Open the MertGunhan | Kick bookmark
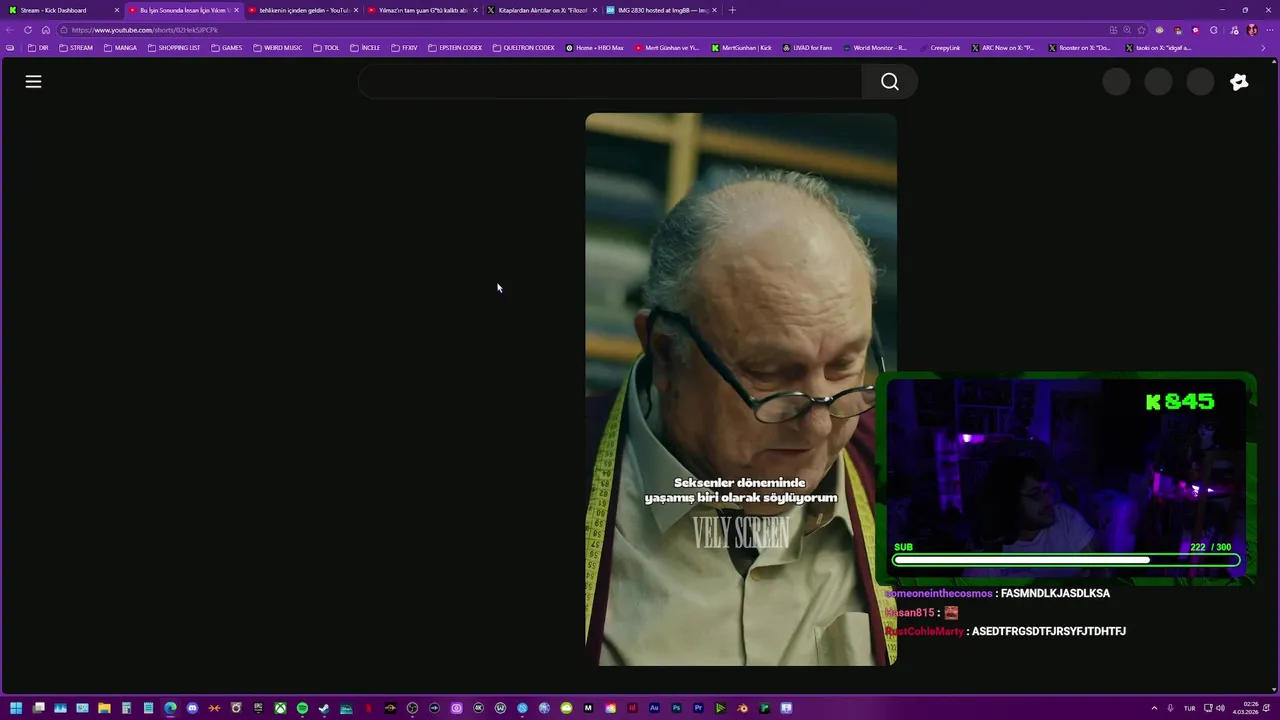Image resolution: width=1280 pixels, height=720 pixels. coord(741,48)
